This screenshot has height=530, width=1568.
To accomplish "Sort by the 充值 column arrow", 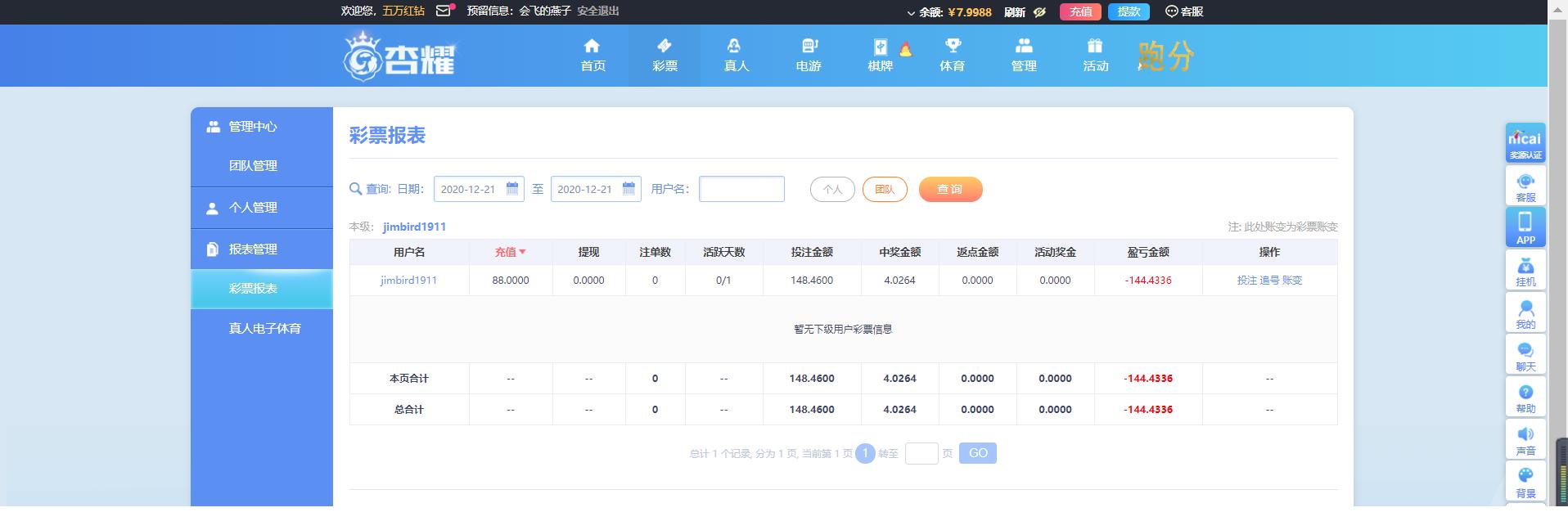I will pyautogui.click(x=522, y=252).
